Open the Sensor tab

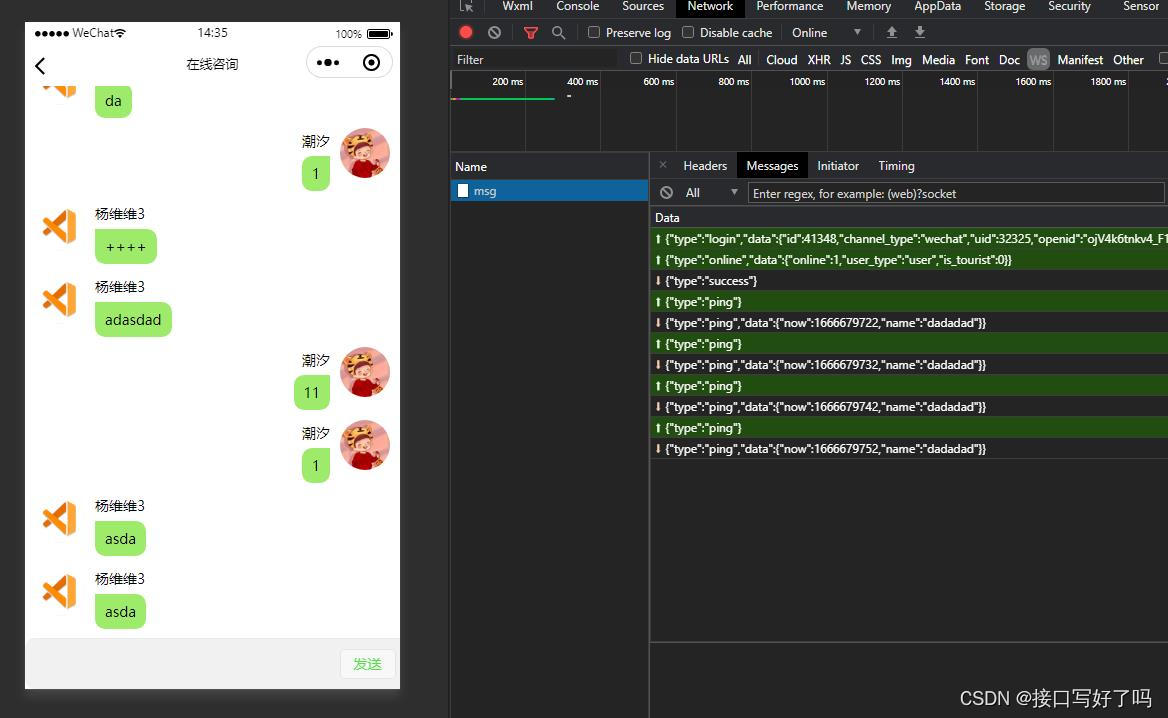pos(1140,6)
